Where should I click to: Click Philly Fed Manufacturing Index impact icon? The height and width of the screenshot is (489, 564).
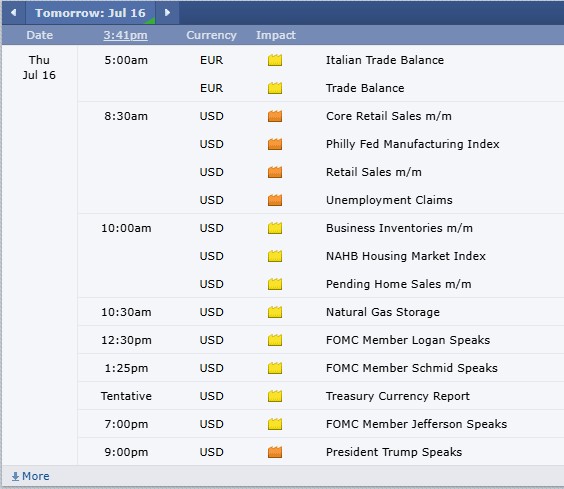point(275,144)
